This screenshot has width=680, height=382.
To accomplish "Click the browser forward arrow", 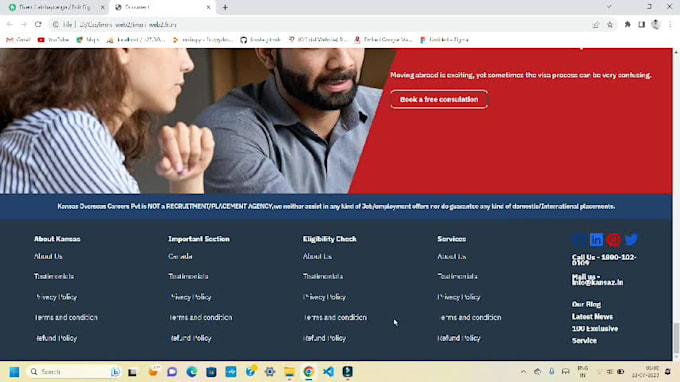I will (x=24, y=24).
